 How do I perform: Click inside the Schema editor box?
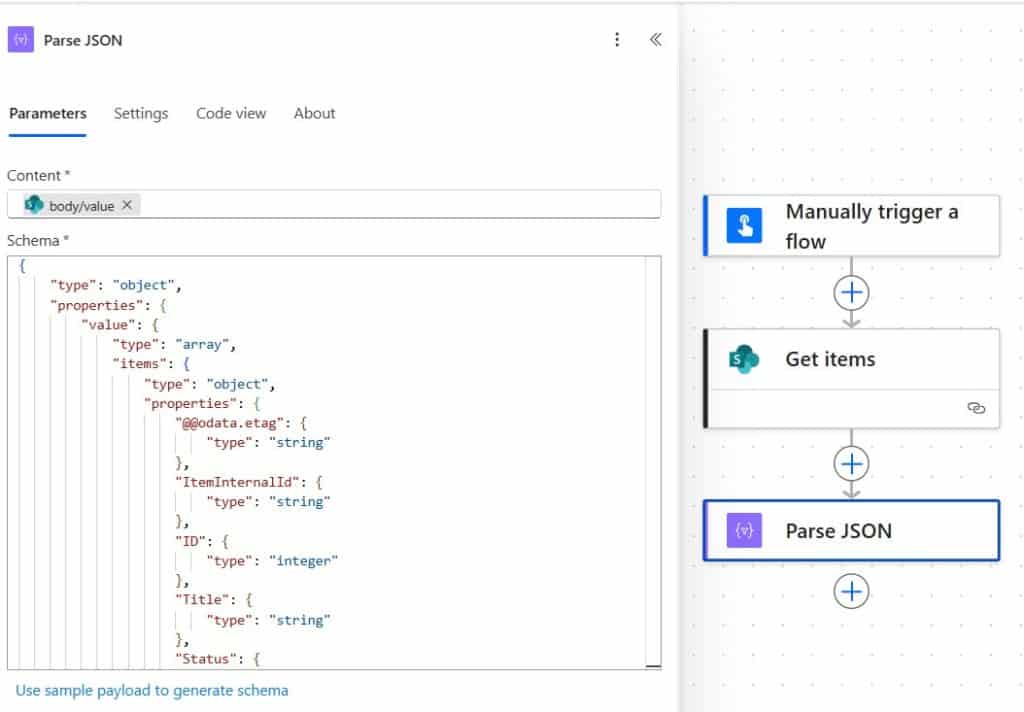334,462
